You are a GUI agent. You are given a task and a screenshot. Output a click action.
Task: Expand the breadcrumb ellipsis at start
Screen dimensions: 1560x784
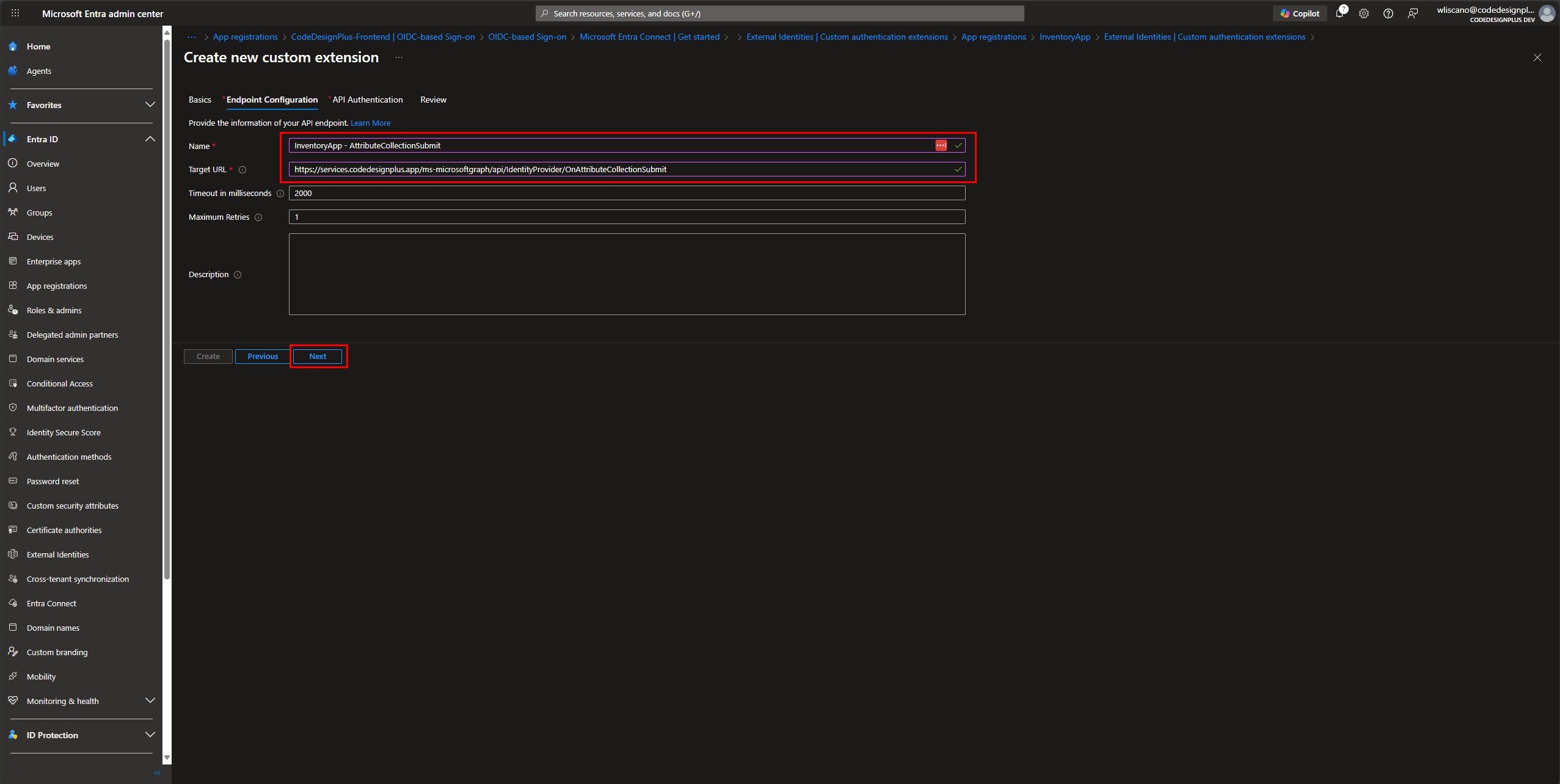[x=192, y=37]
